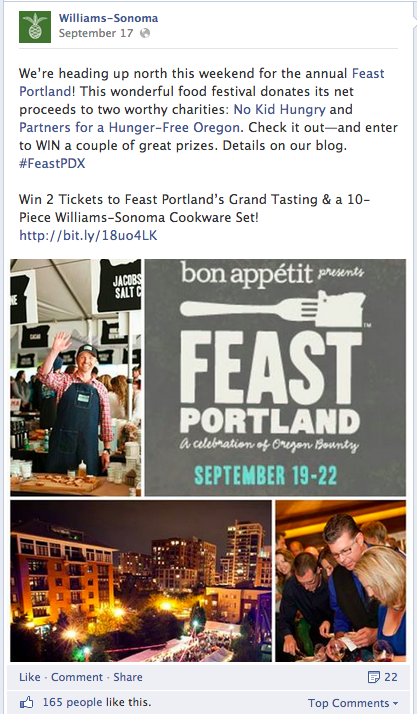The image size is (417, 714).
Task: Open the No Kid Hungry link
Action: (280, 109)
